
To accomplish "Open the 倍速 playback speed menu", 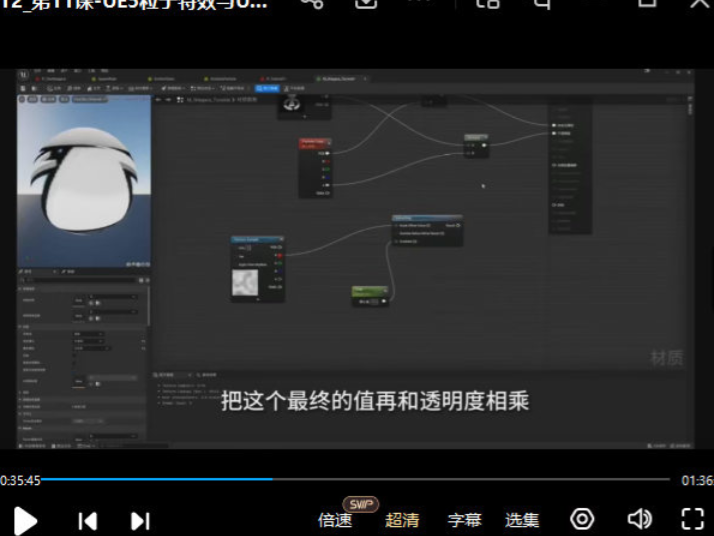I will pos(336,520).
